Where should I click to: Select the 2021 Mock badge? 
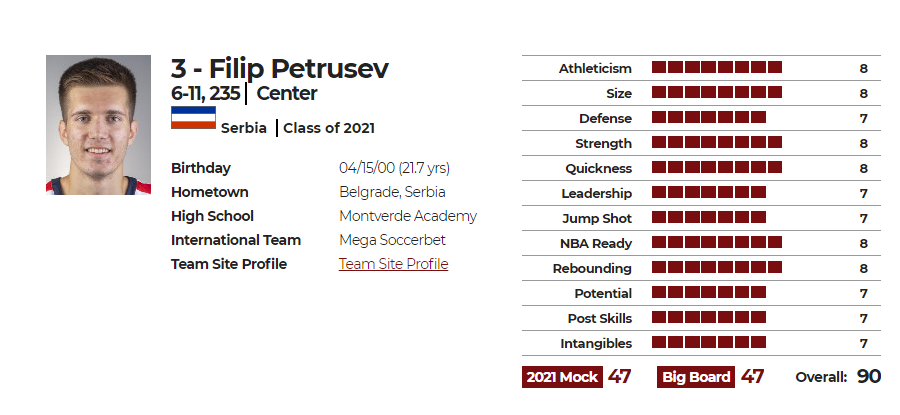tap(562, 377)
